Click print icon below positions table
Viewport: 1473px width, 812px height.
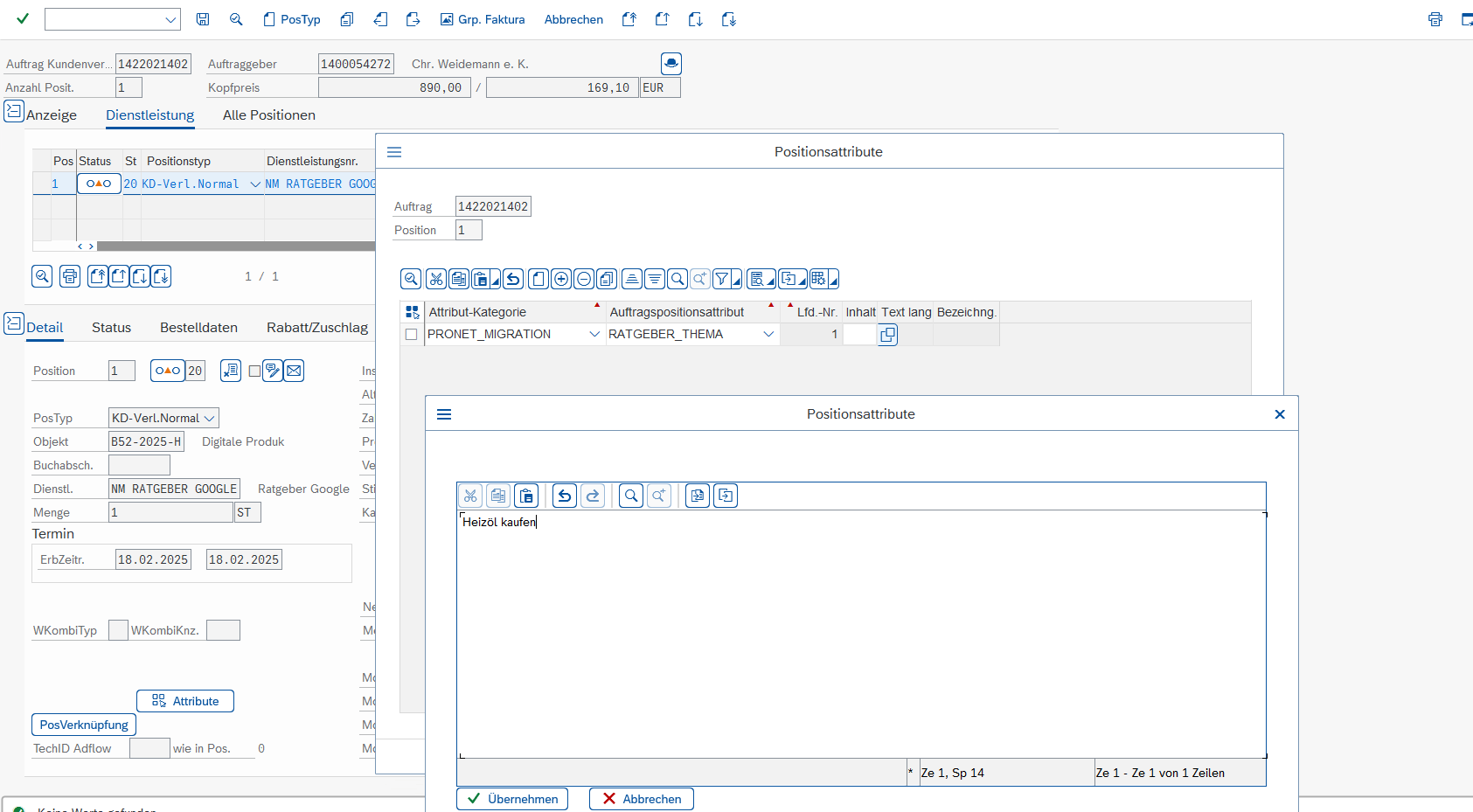click(70, 276)
